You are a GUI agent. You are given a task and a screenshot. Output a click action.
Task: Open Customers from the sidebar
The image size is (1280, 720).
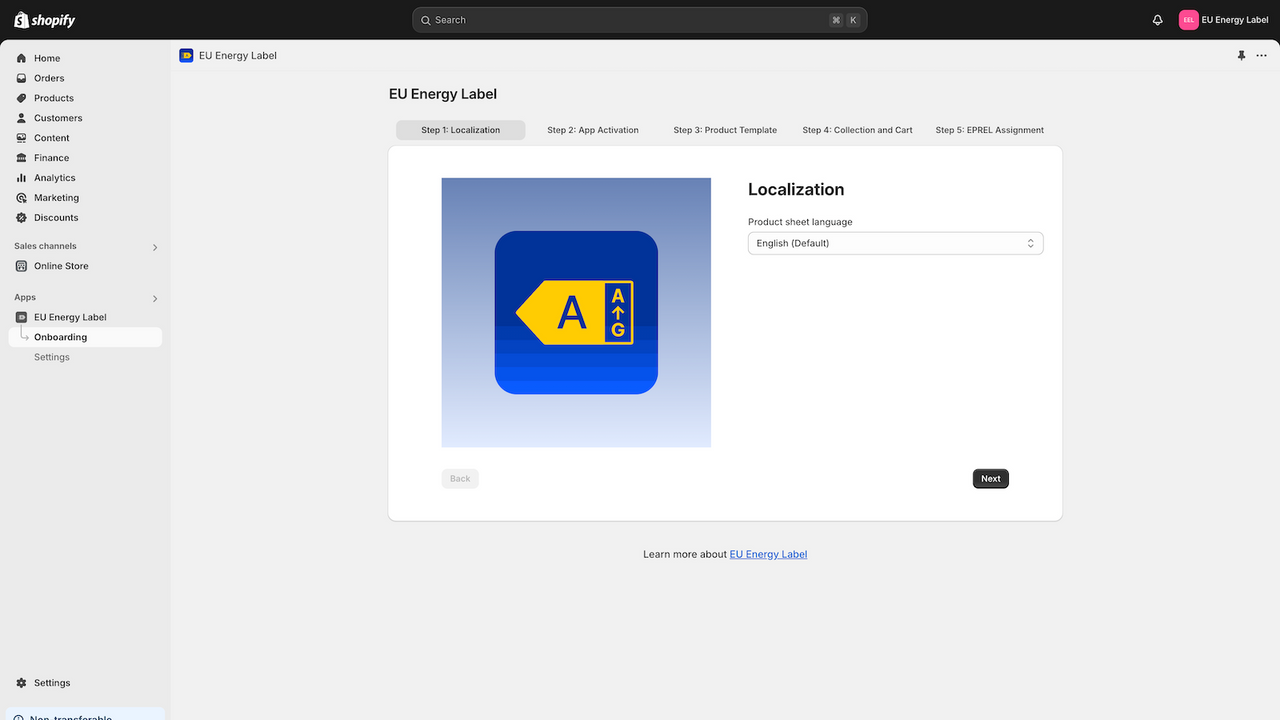point(57,118)
